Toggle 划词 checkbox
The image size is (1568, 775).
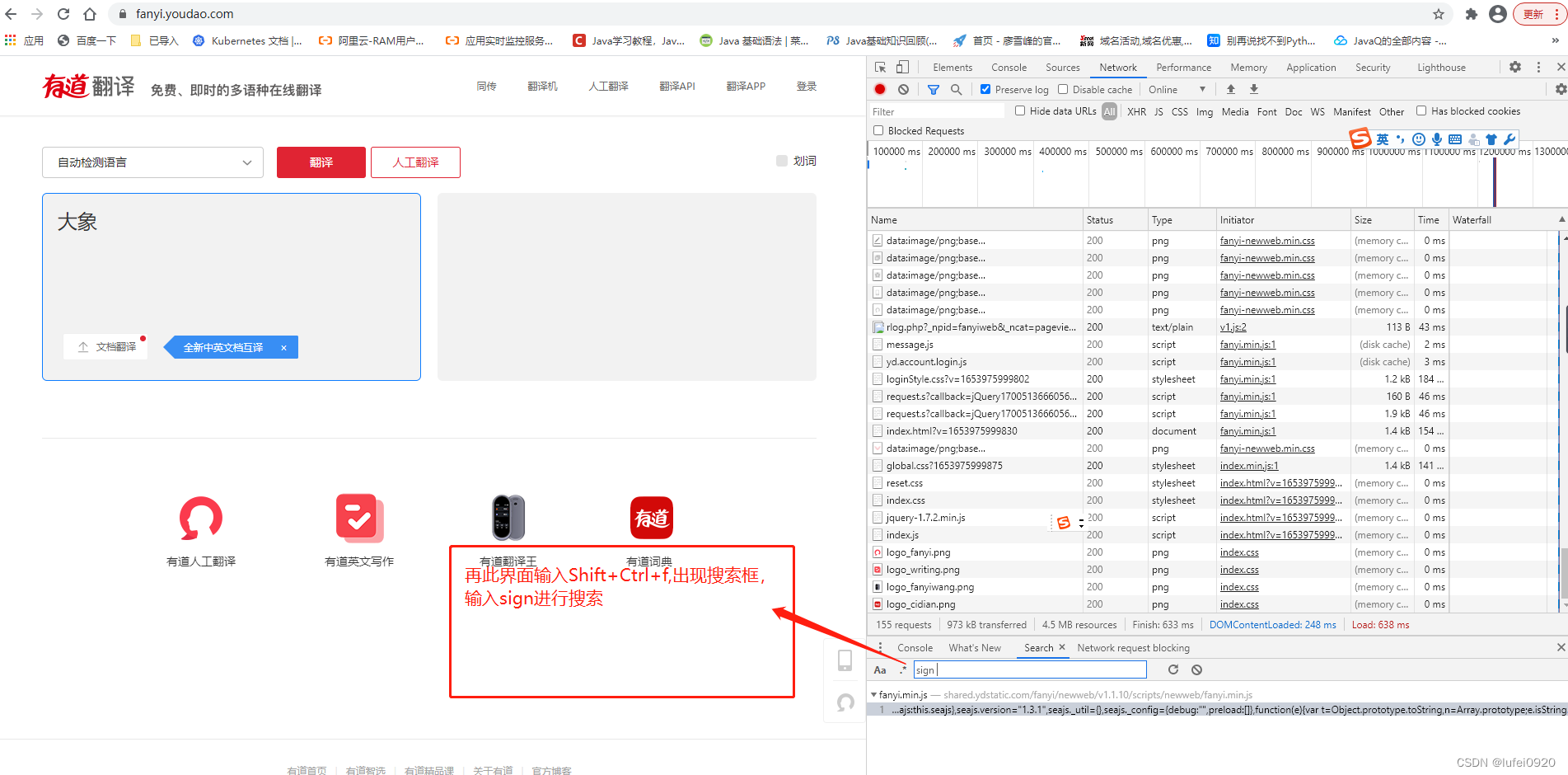tap(782, 161)
